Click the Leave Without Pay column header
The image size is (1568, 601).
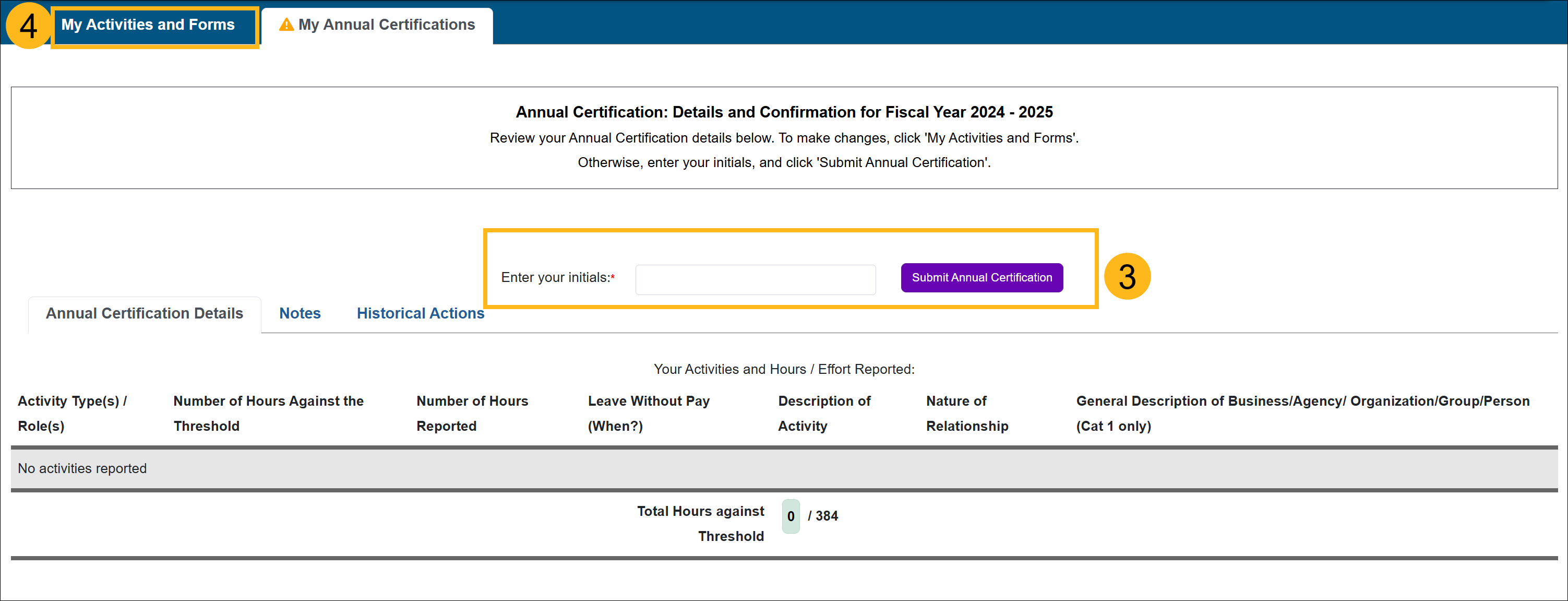point(648,414)
